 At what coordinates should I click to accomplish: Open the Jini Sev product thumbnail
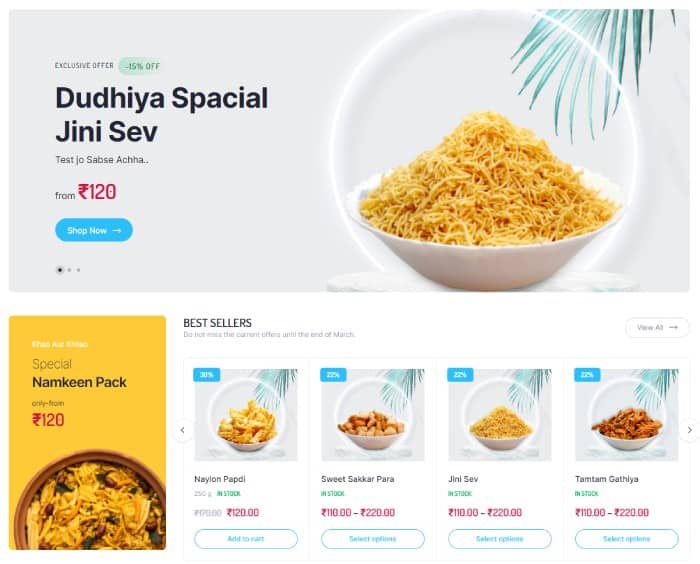500,415
